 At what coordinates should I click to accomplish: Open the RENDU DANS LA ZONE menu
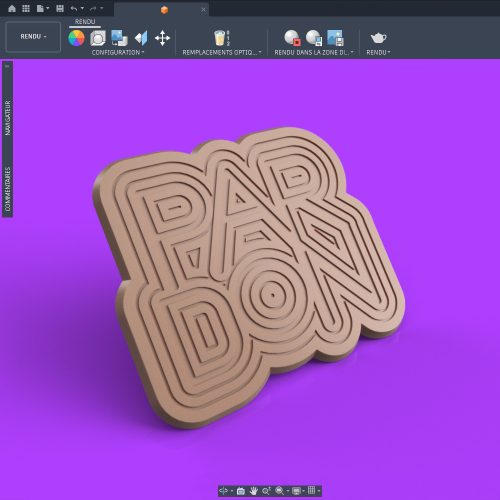pyautogui.click(x=314, y=52)
